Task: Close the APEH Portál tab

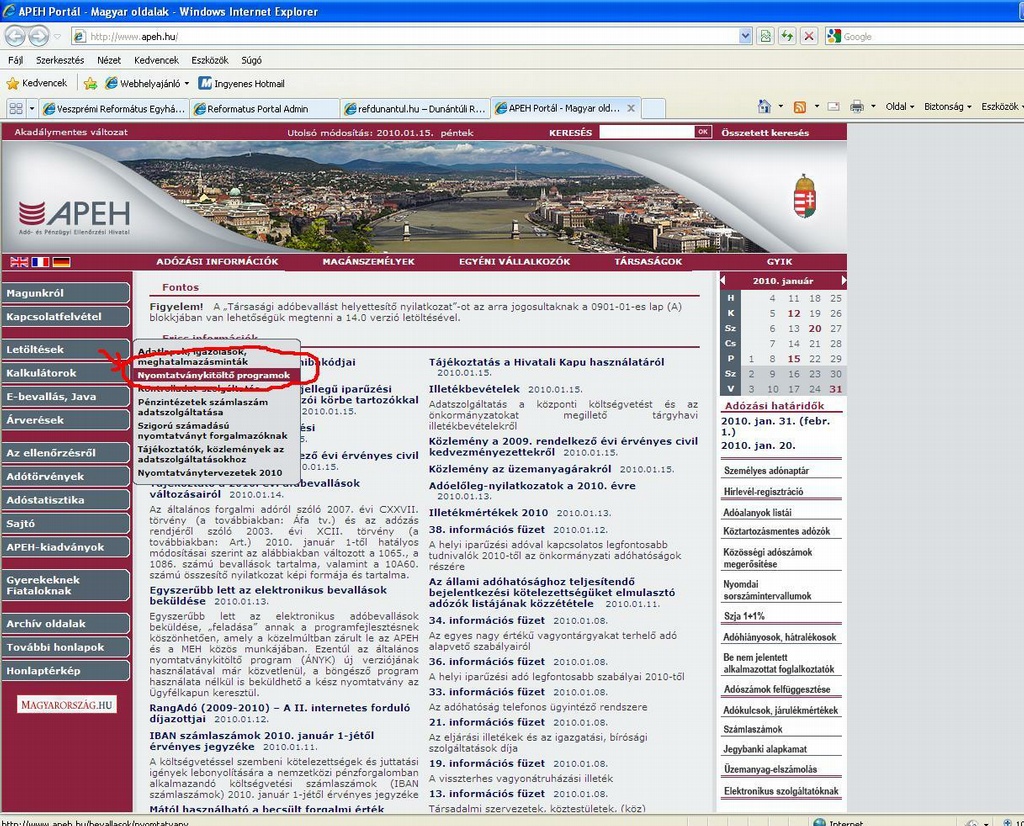Action: click(631, 108)
